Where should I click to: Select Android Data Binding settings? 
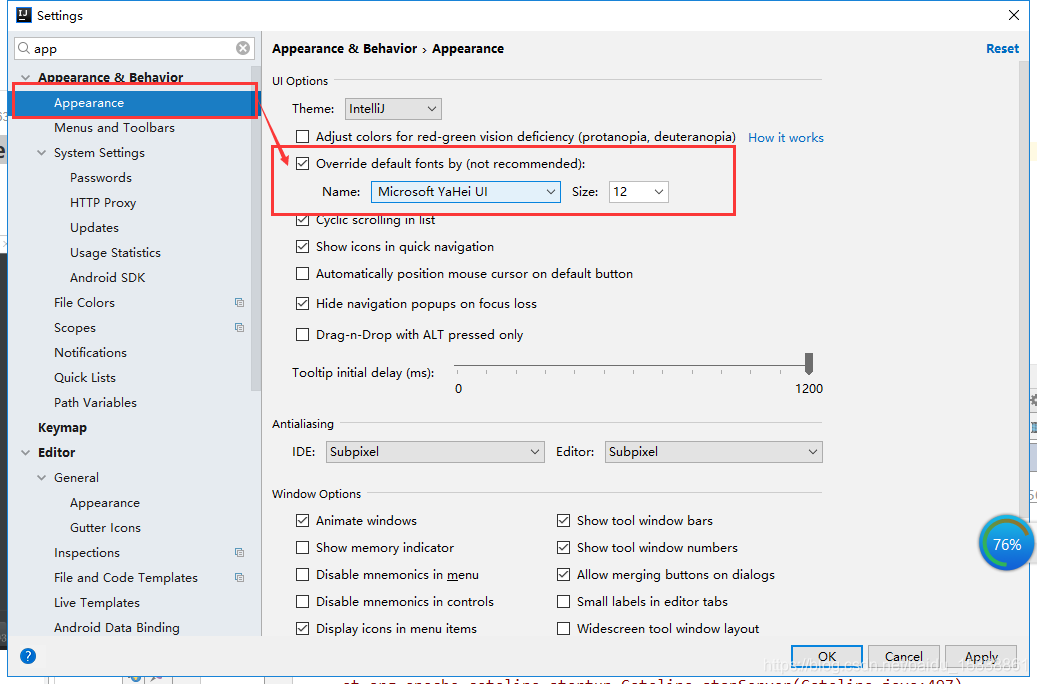[116, 628]
